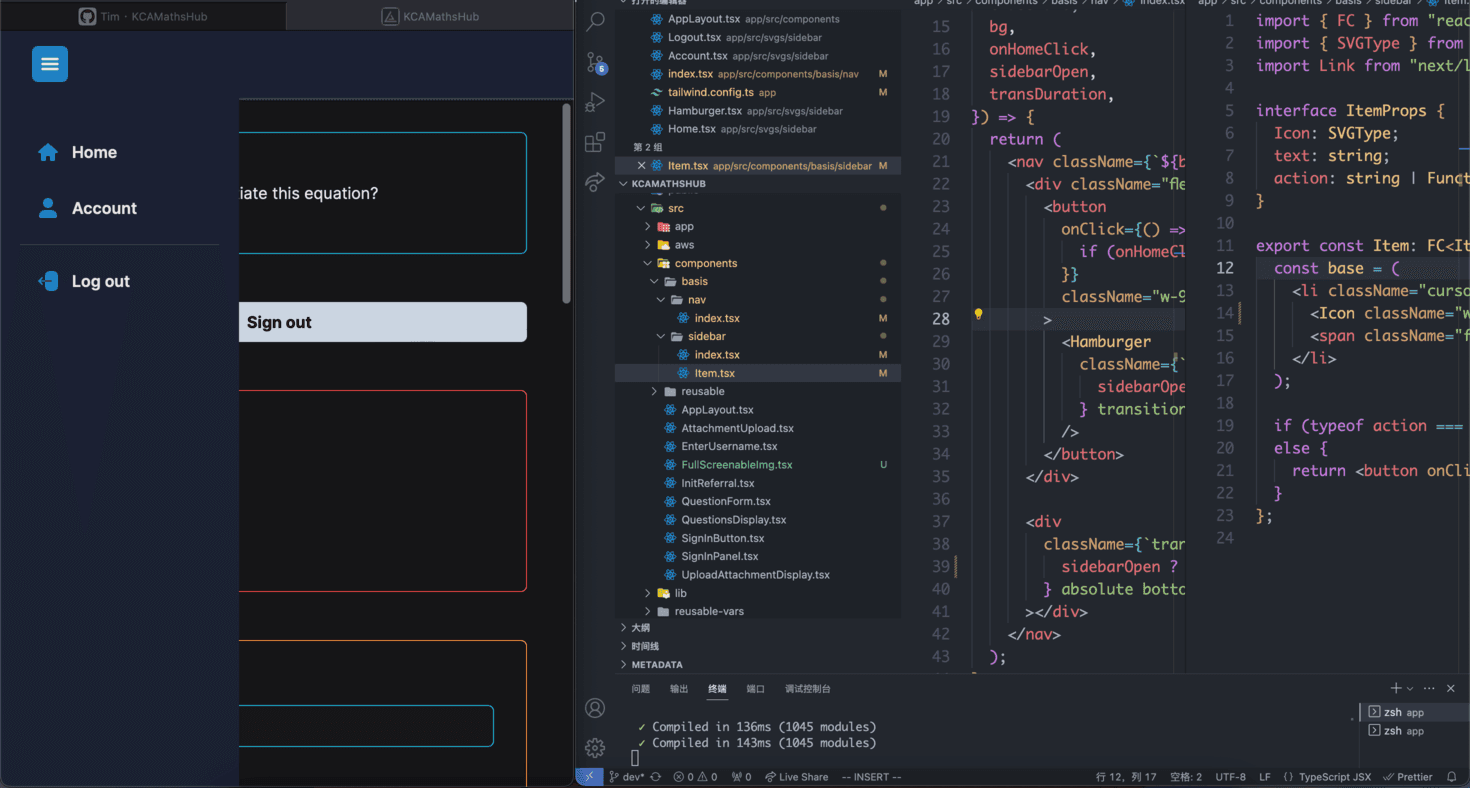Switch to the 输出 panel tab
The width and height of the screenshot is (1470, 788).
679,688
